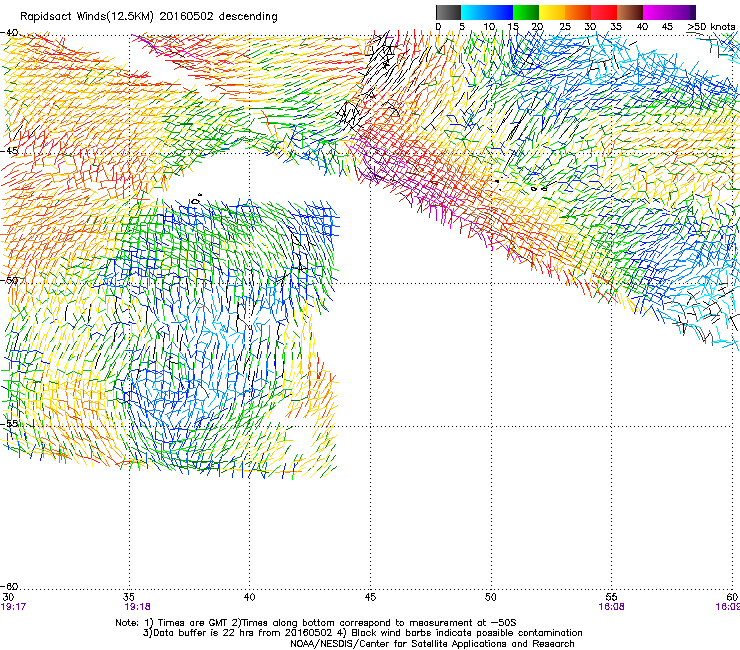Click the NOAA/NESDIS credit line
Image resolution: width=740 pixels, height=650 pixels.
click(x=432, y=644)
